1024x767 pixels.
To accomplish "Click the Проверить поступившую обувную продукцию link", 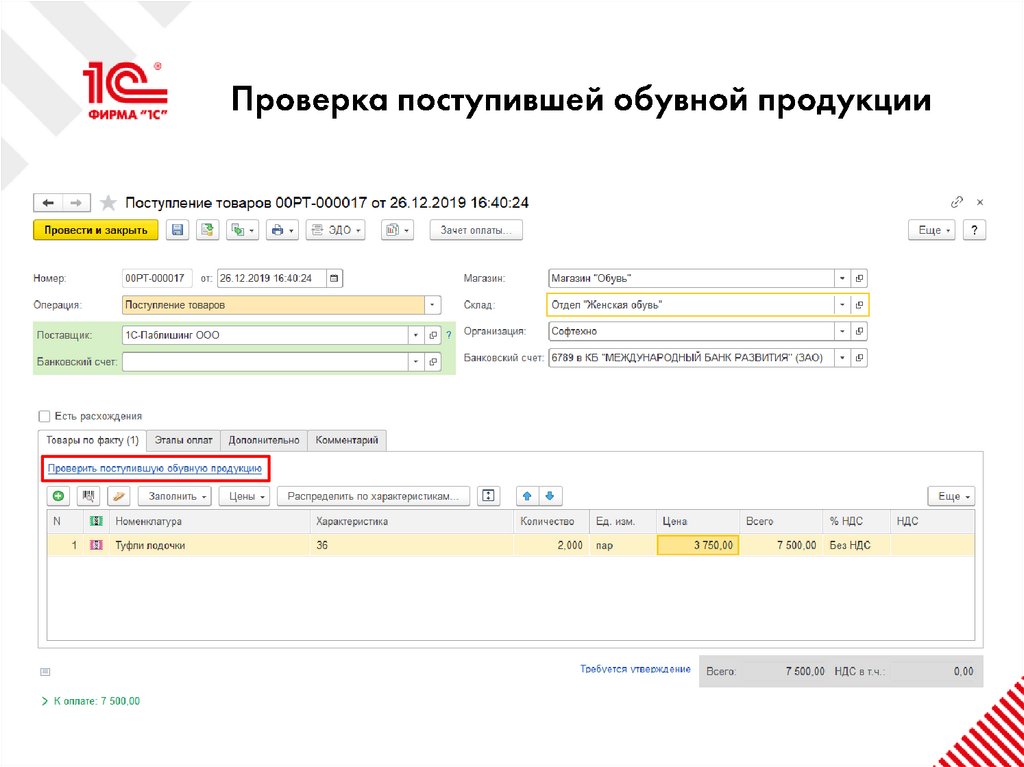I will [155, 468].
